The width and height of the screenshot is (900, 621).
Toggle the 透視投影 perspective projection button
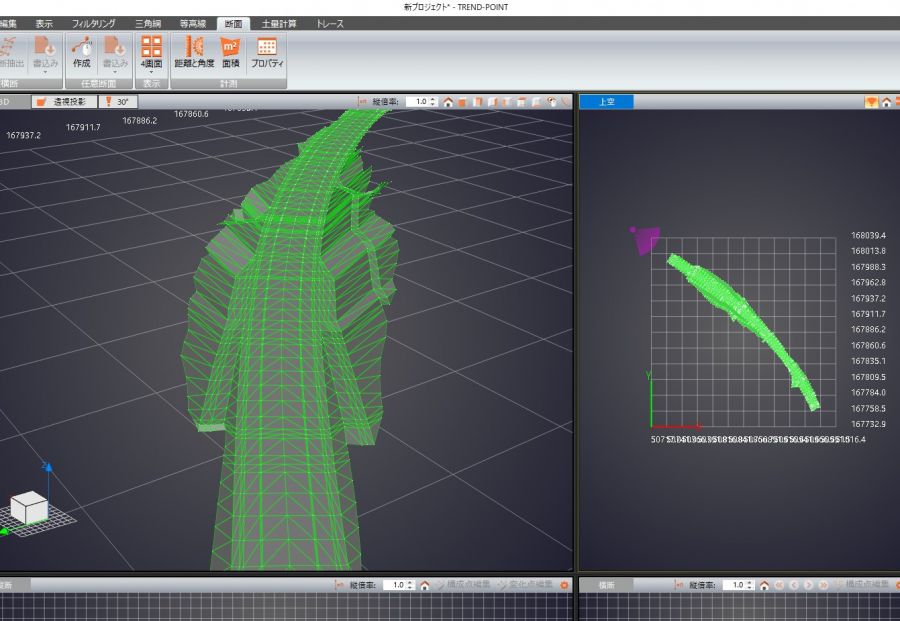point(66,102)
